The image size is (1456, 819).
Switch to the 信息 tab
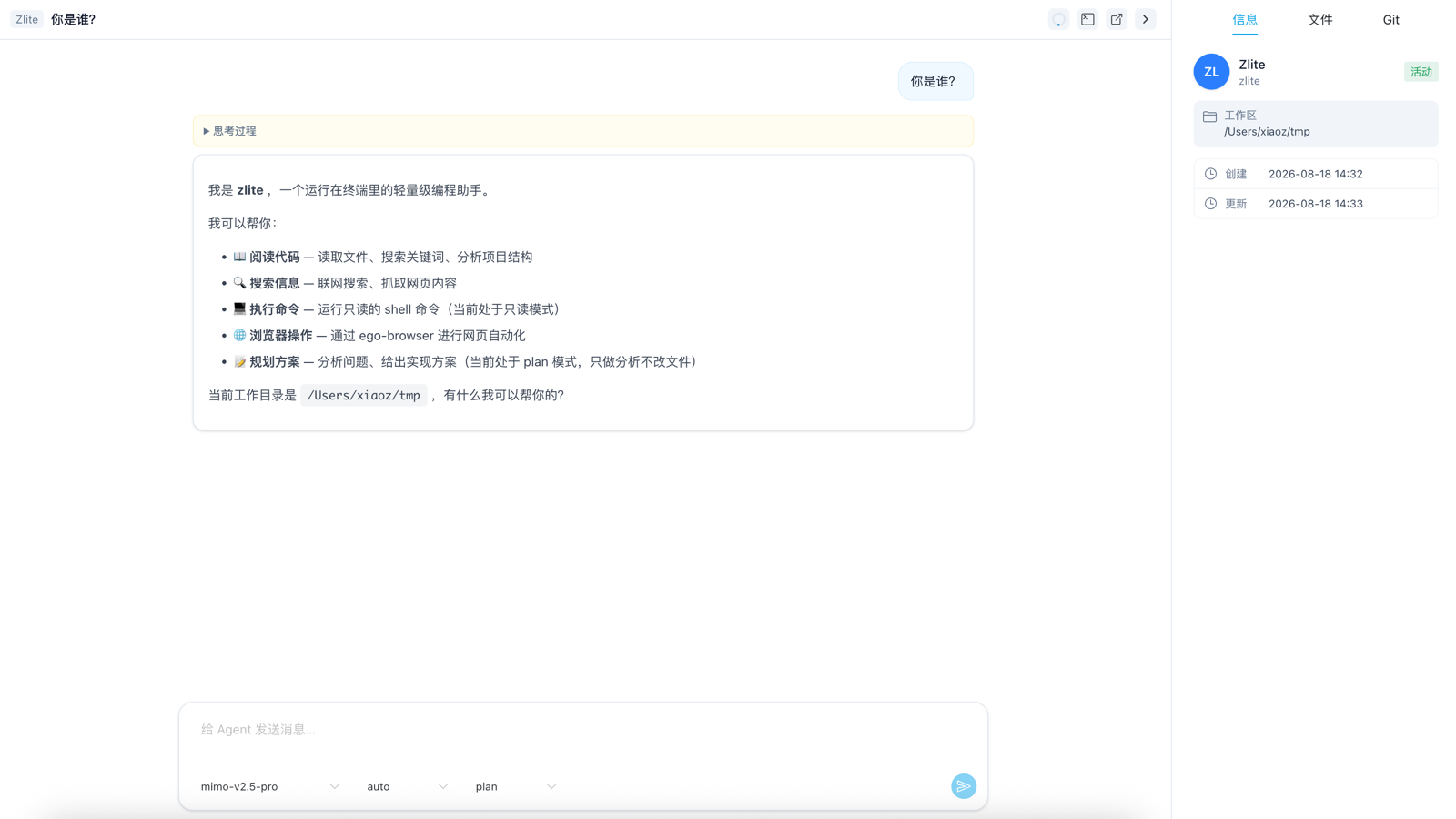(1245, 20)
